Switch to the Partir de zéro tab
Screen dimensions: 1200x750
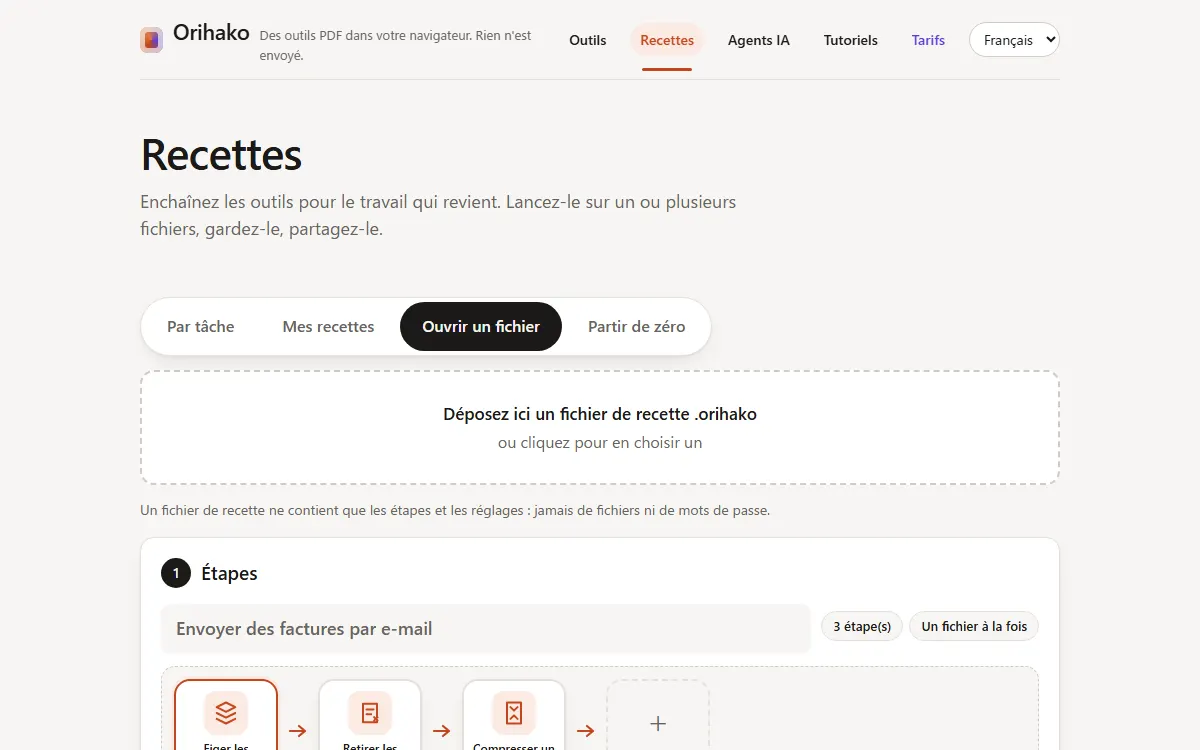tap(637, 326)
